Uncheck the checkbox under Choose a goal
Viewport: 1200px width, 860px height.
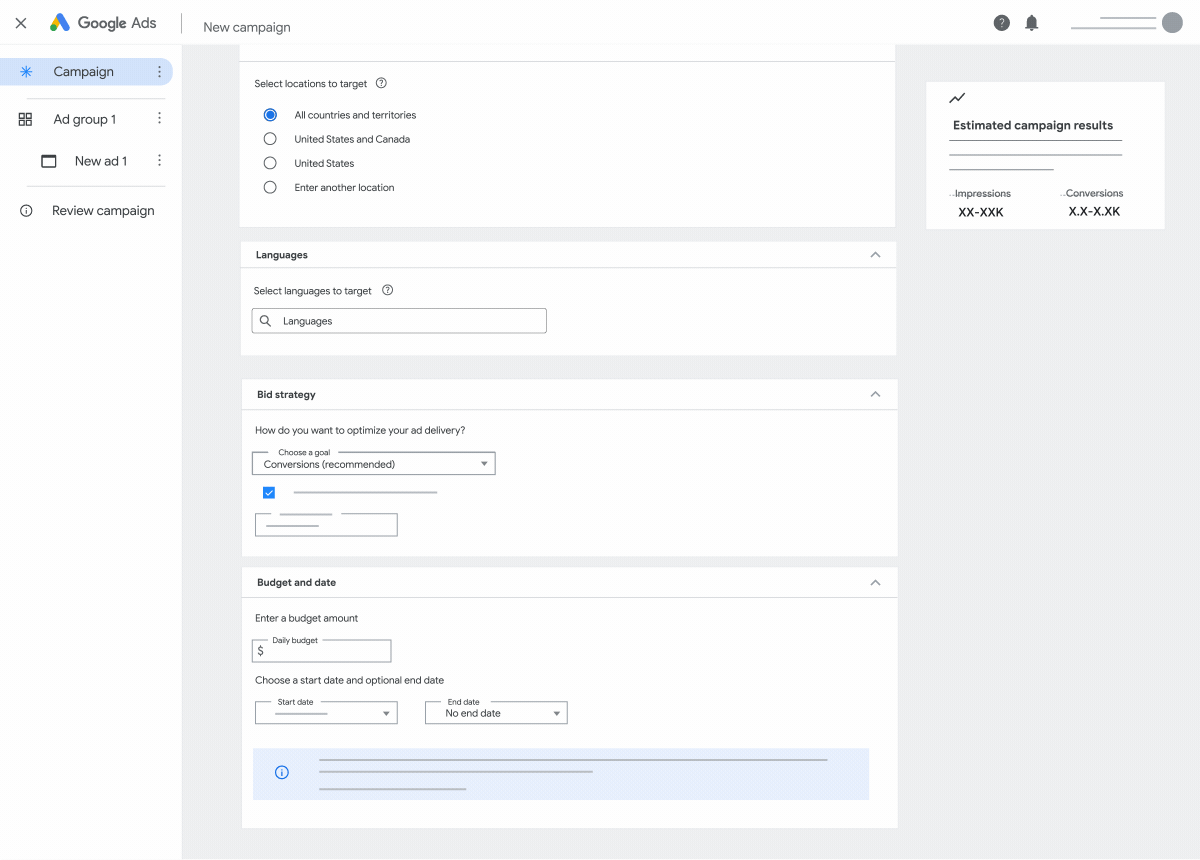[268, 492]
